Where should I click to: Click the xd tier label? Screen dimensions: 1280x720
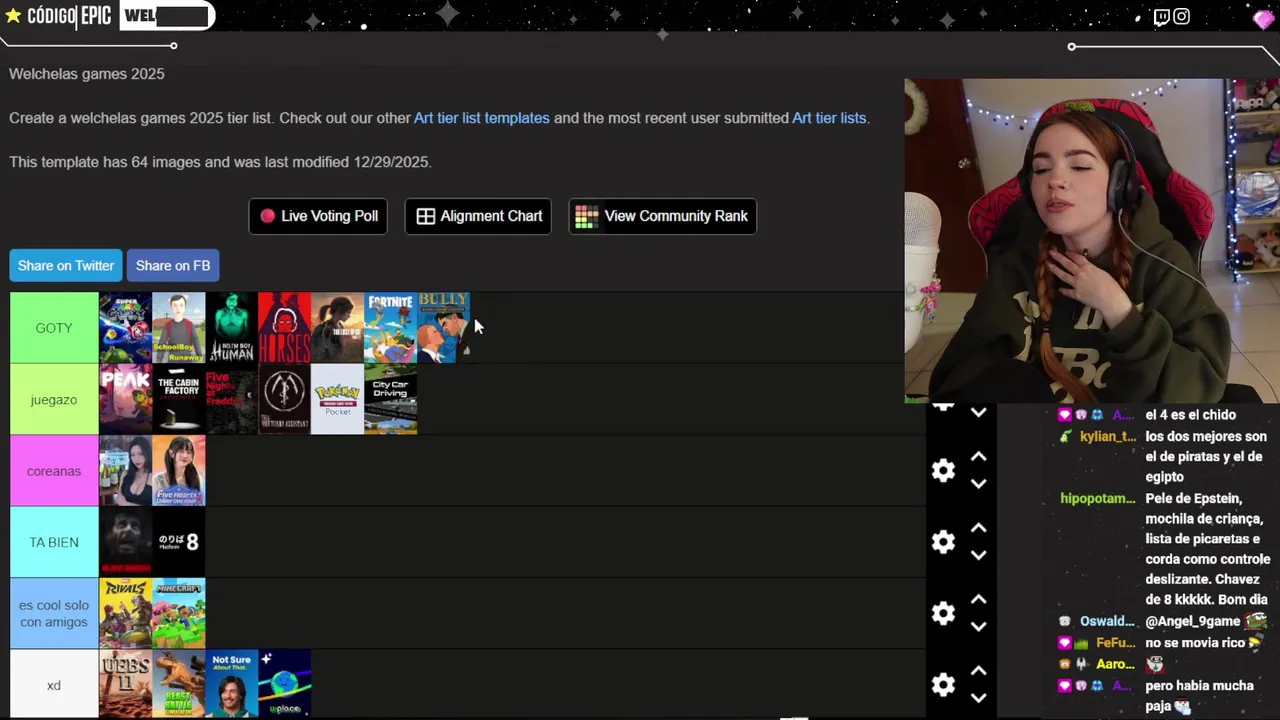[54, 685]
